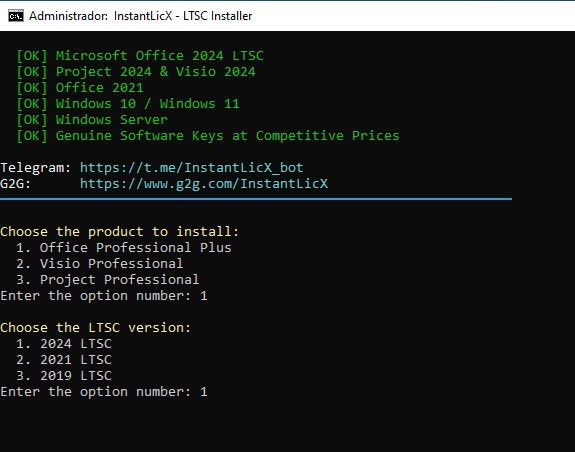Click the '2021 LTSC' version line
The image size is (575, 452).
(x=64, y=360)
